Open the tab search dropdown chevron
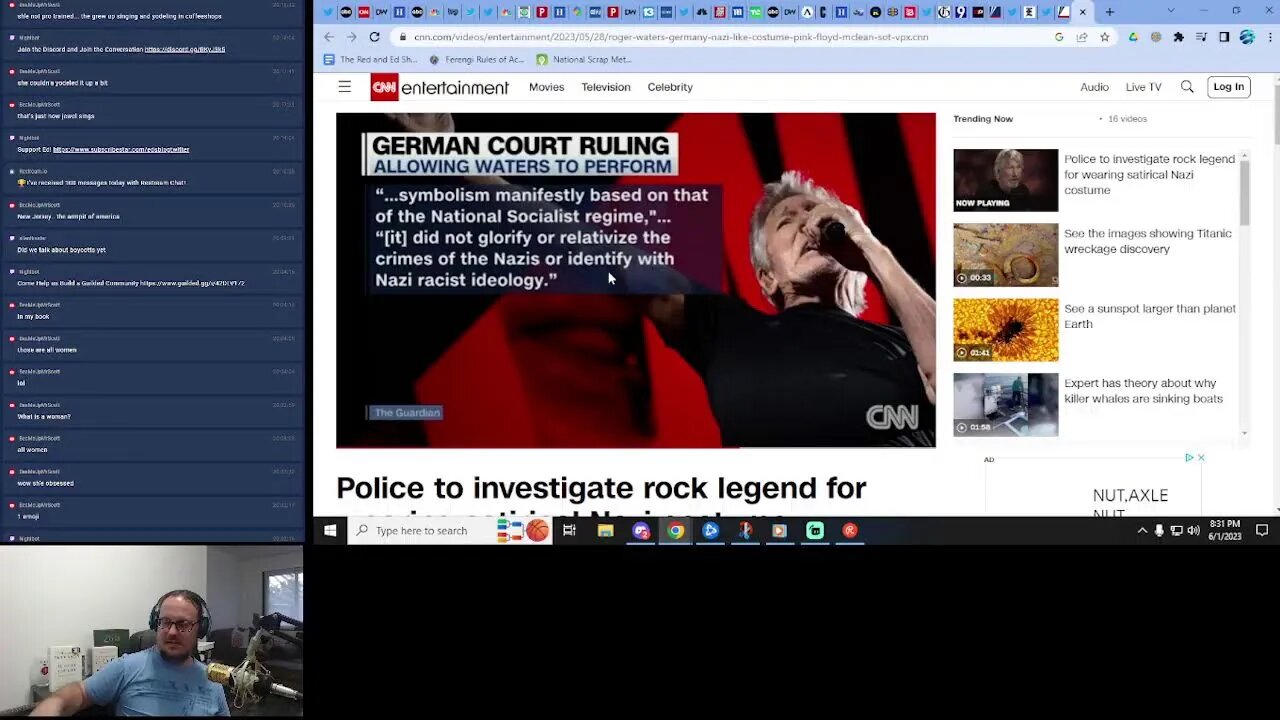The height and width of the screenshot is (720, 1280). coord(1171,11)
